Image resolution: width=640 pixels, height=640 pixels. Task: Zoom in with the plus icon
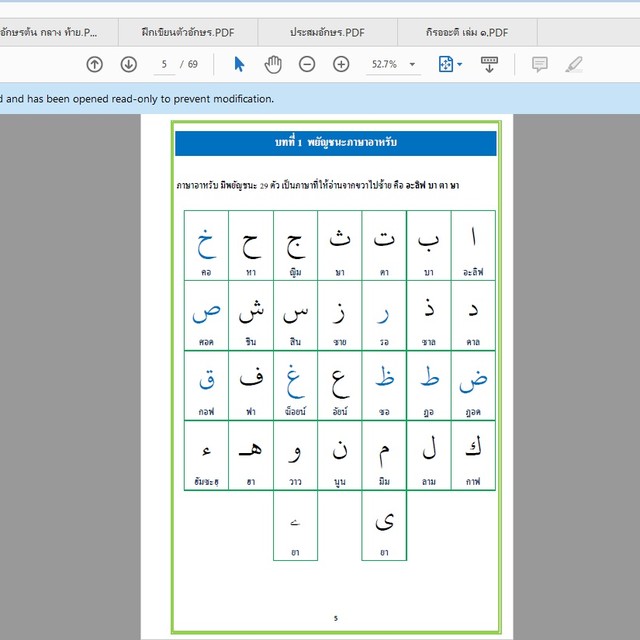coord(341,64)
